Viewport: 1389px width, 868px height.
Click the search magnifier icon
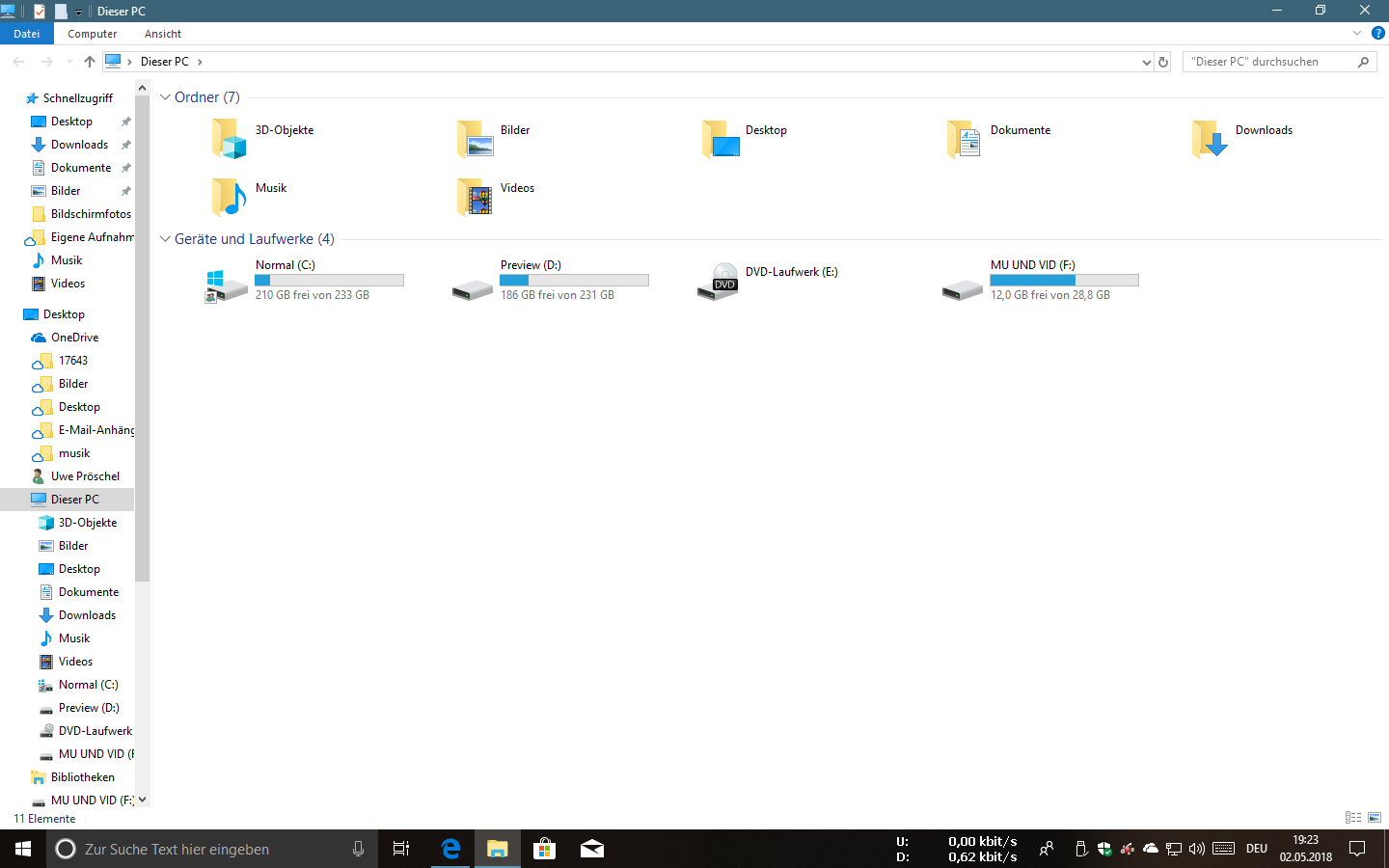pos(1363,62)
